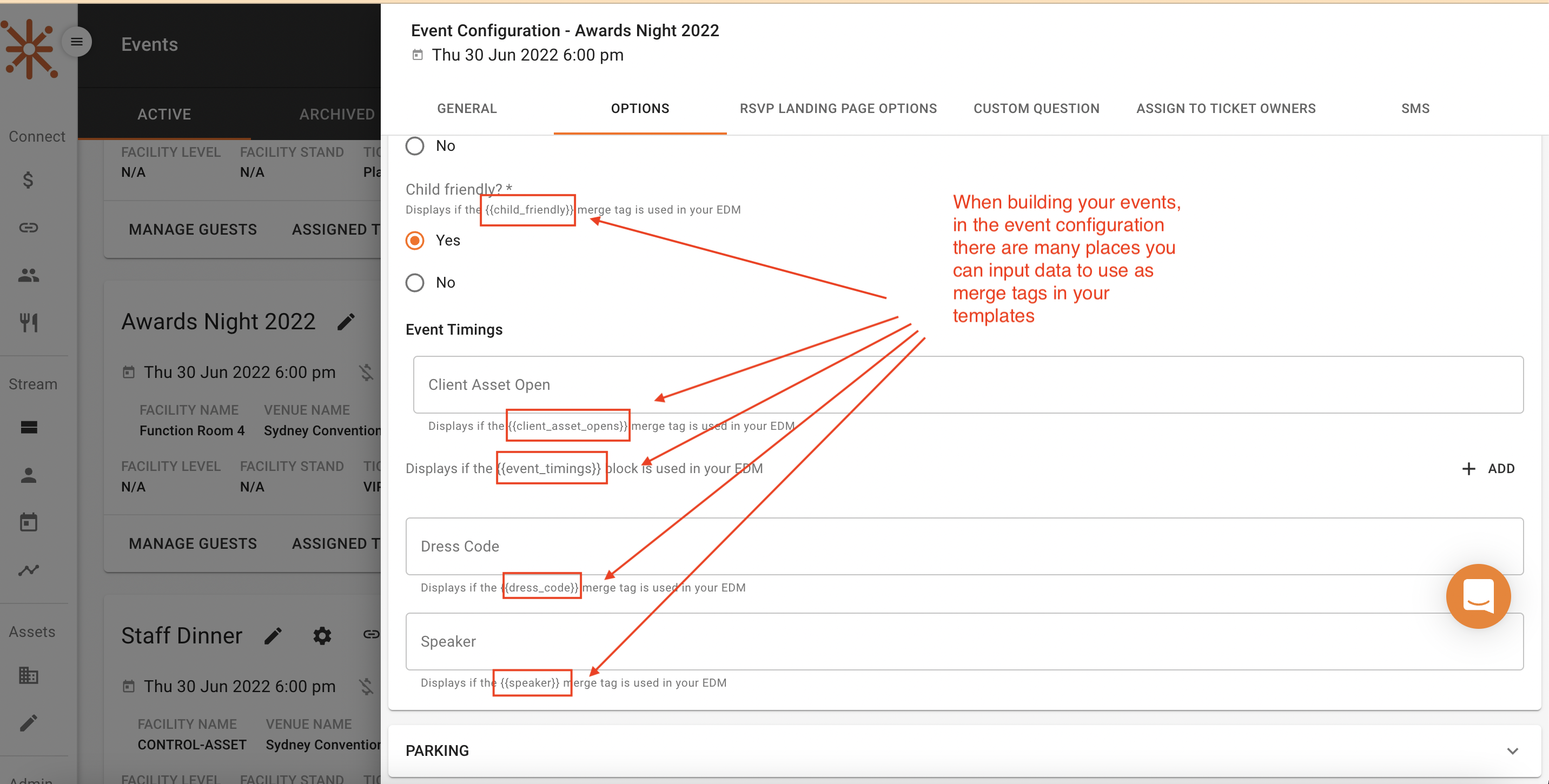This screenshot has width=1549, height=784.
Task: Open Staff Dinner settings gear icon
Action: point(322,635)
